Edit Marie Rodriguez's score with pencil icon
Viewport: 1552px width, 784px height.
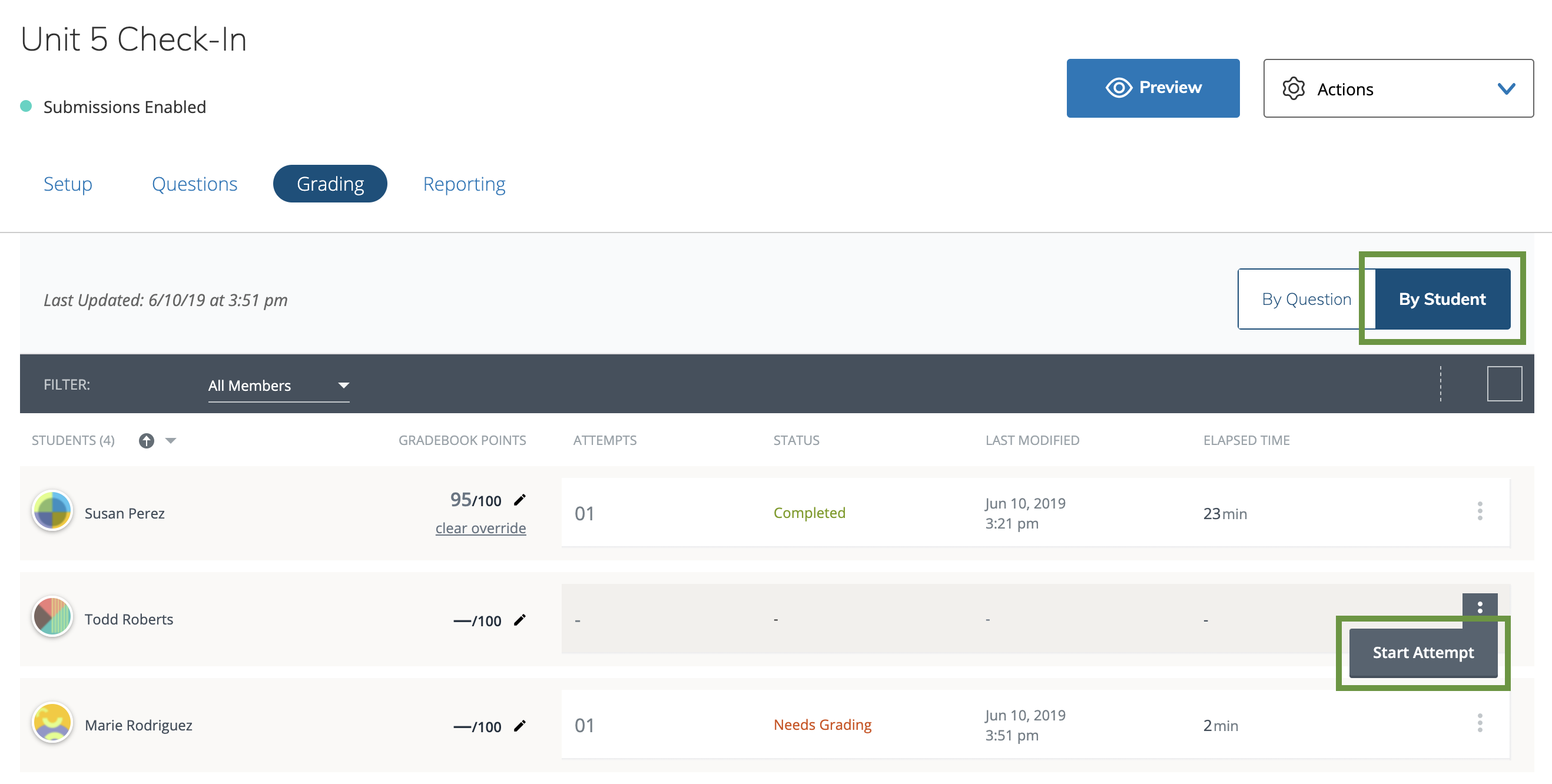point(519,726)
